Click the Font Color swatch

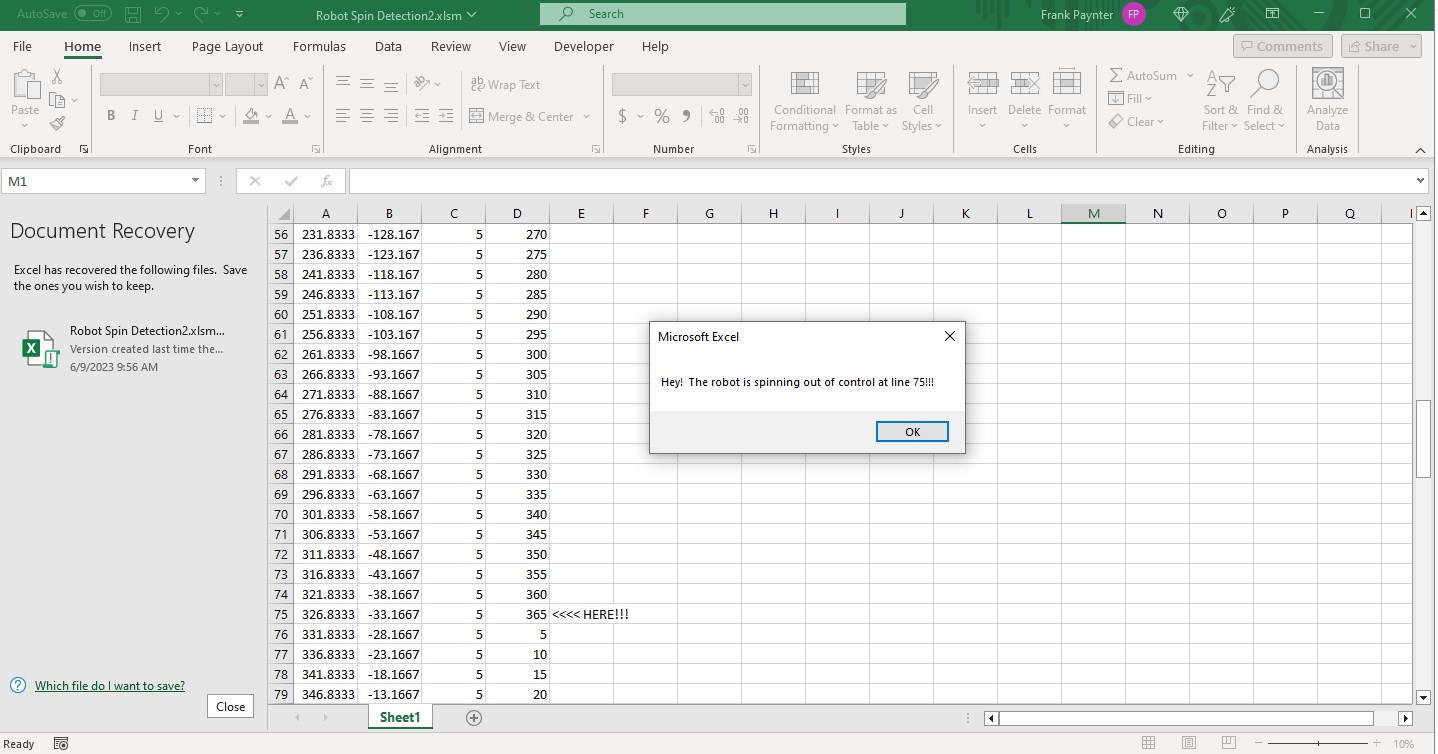pyautogui.click(x=289, y=116)
